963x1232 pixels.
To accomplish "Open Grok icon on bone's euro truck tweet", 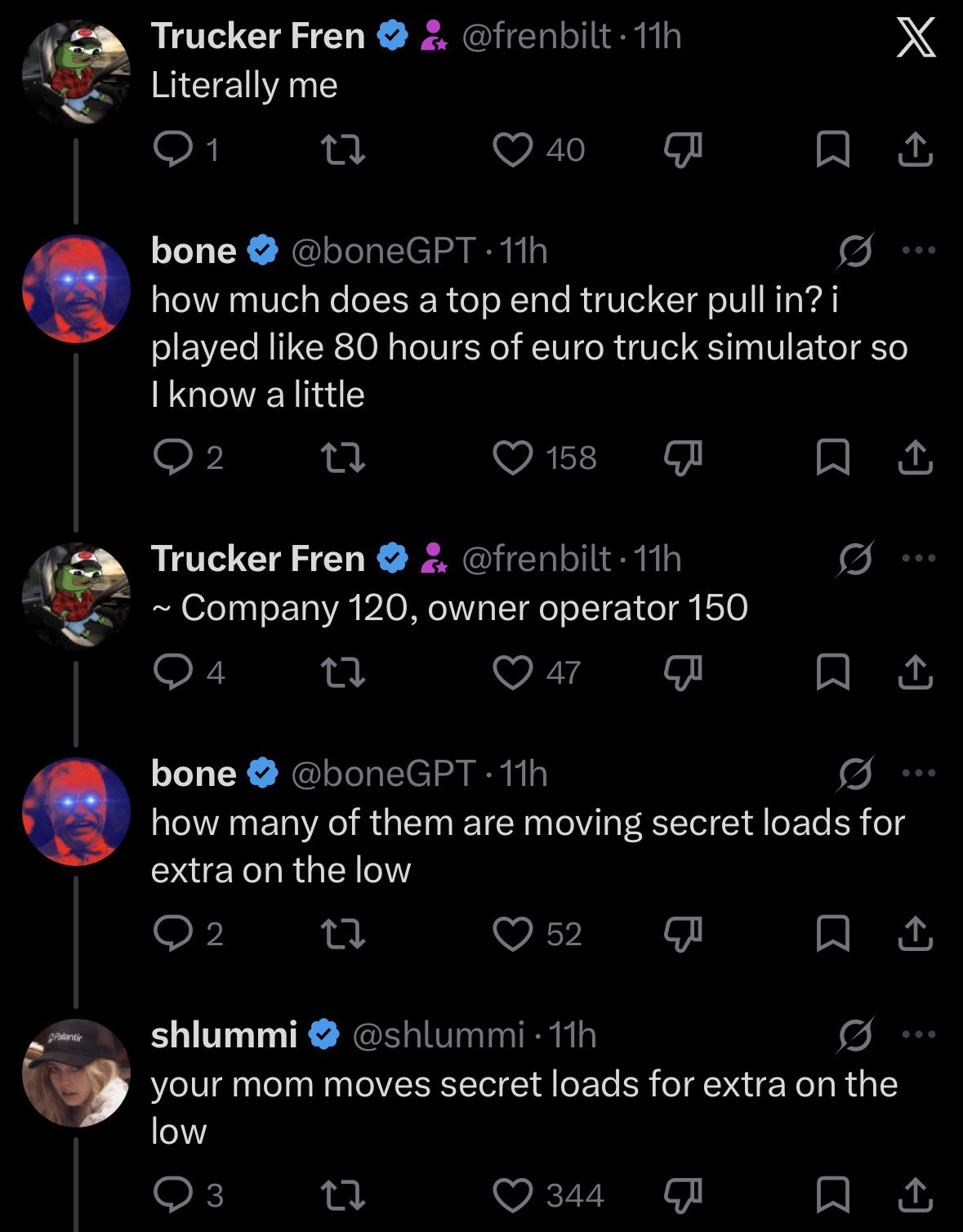I will [x=855, y=251].
